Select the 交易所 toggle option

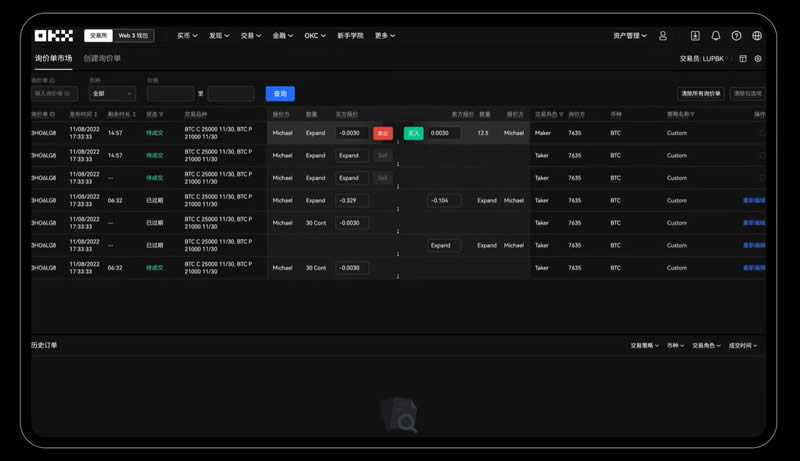point(98,35)
